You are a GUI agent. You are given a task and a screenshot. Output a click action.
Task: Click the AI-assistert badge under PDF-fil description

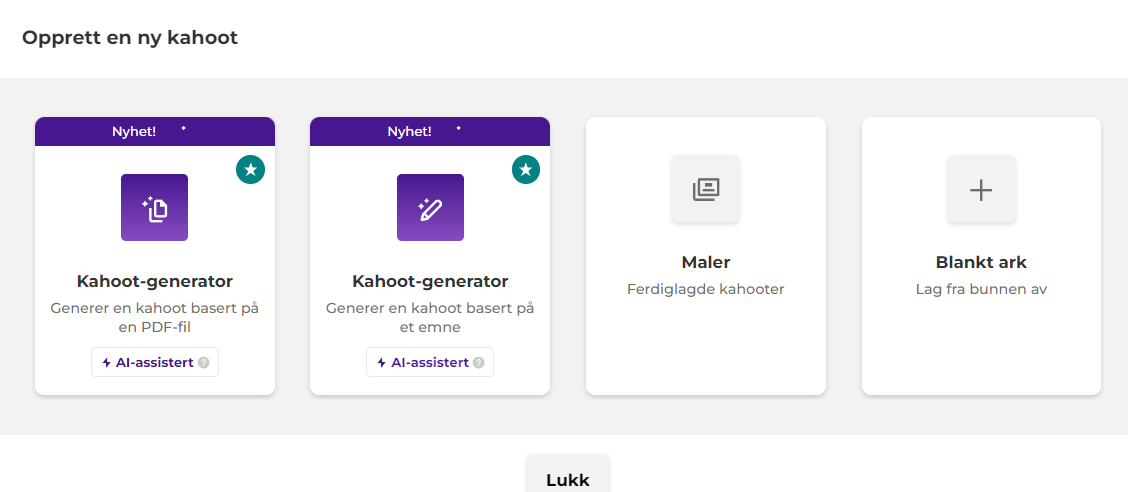point(148,362)
